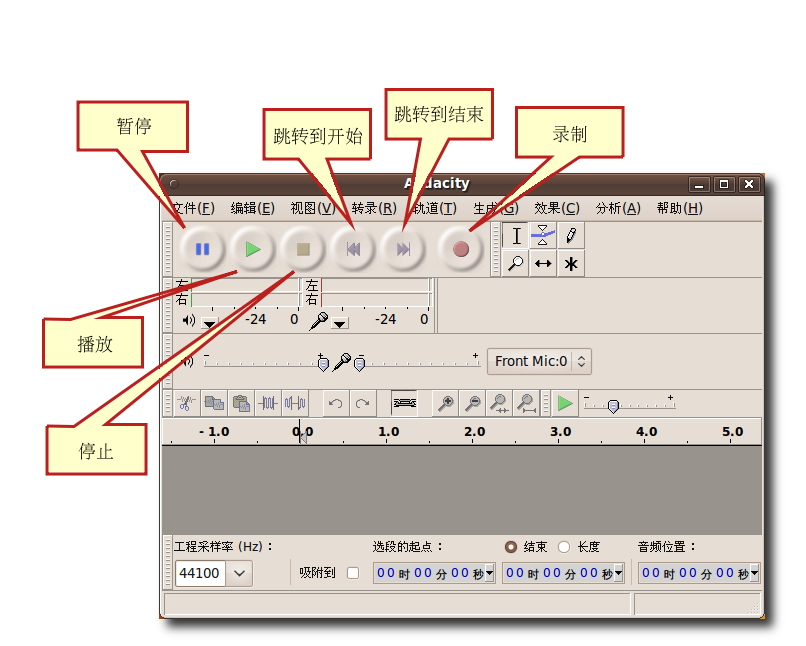This screenshot has width=806, height=646.
Task: Open the 视图(V) menu
Action: [x=313, y=208]
